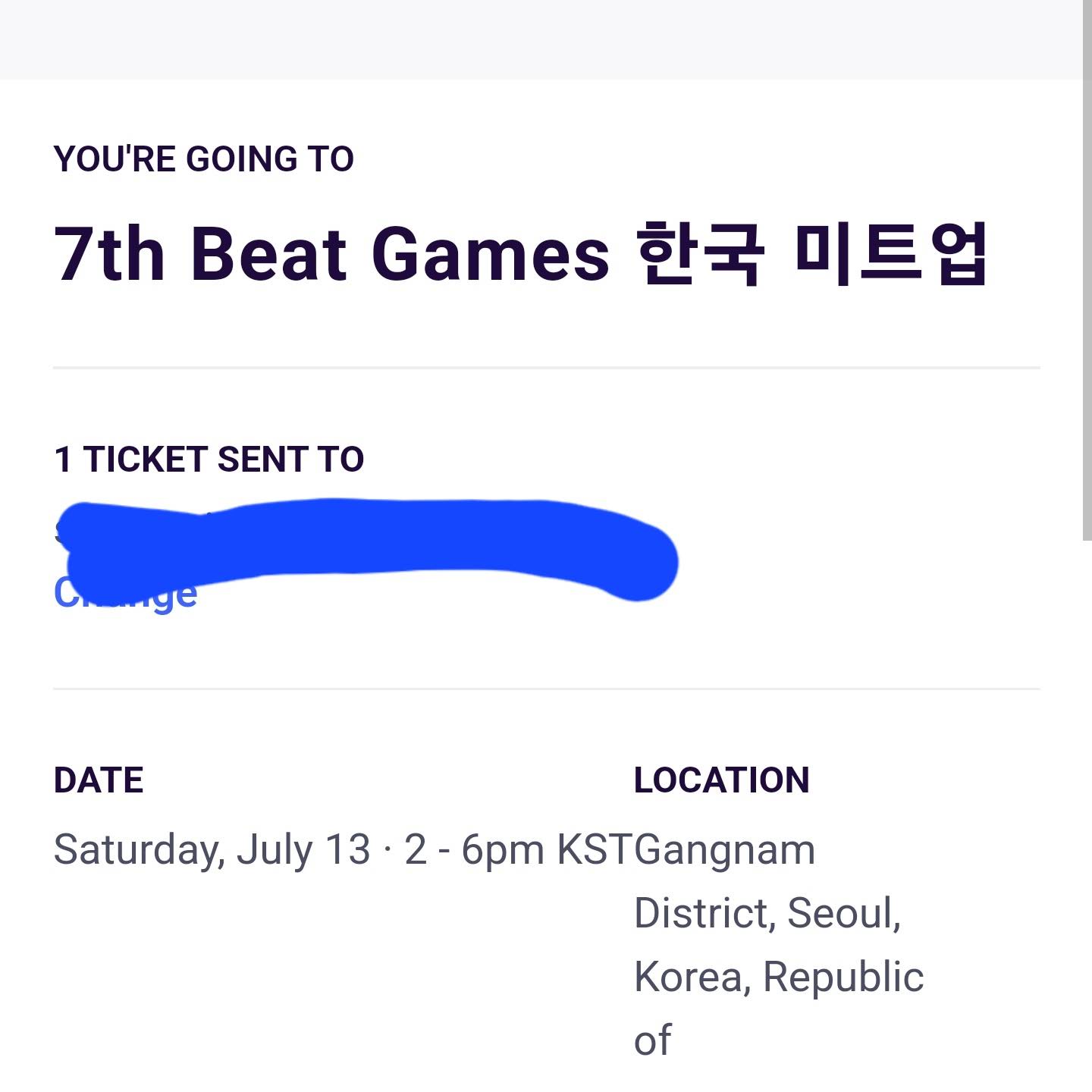The height and width of the screenshot is (1092, 1092).
Task: Click the "YOU'RE GOING TO" heading
Action: pos(203,159)
